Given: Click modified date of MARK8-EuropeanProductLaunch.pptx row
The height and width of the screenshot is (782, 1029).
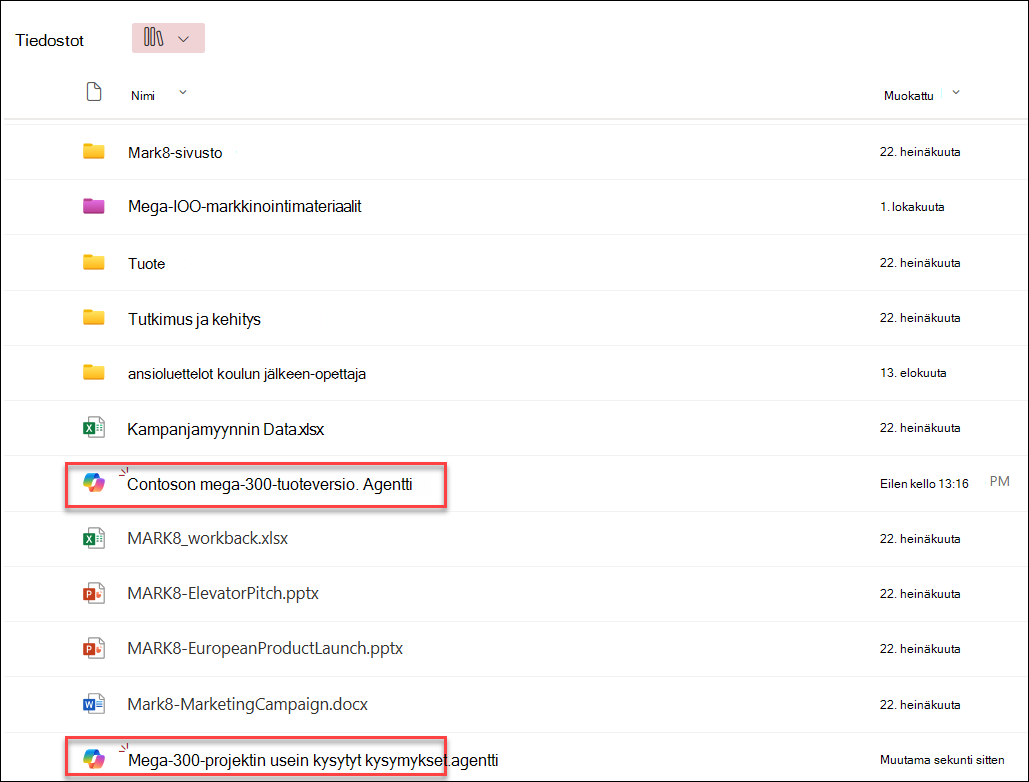Looking at the screenshot, I should (x=920, y=649).
